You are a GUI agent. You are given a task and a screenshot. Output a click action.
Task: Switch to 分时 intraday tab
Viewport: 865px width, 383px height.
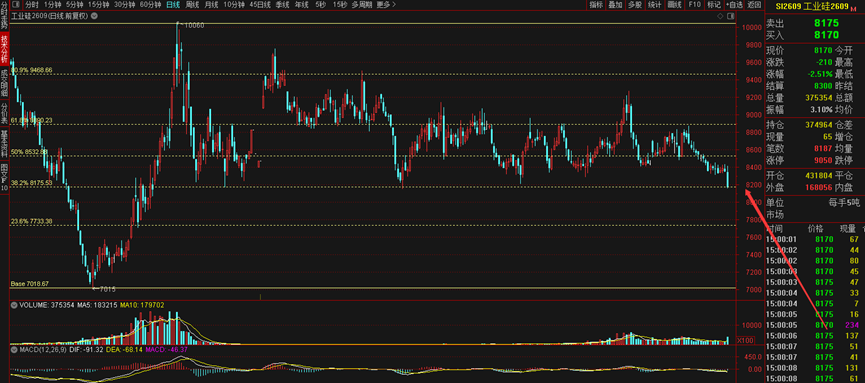pos(33,5)
